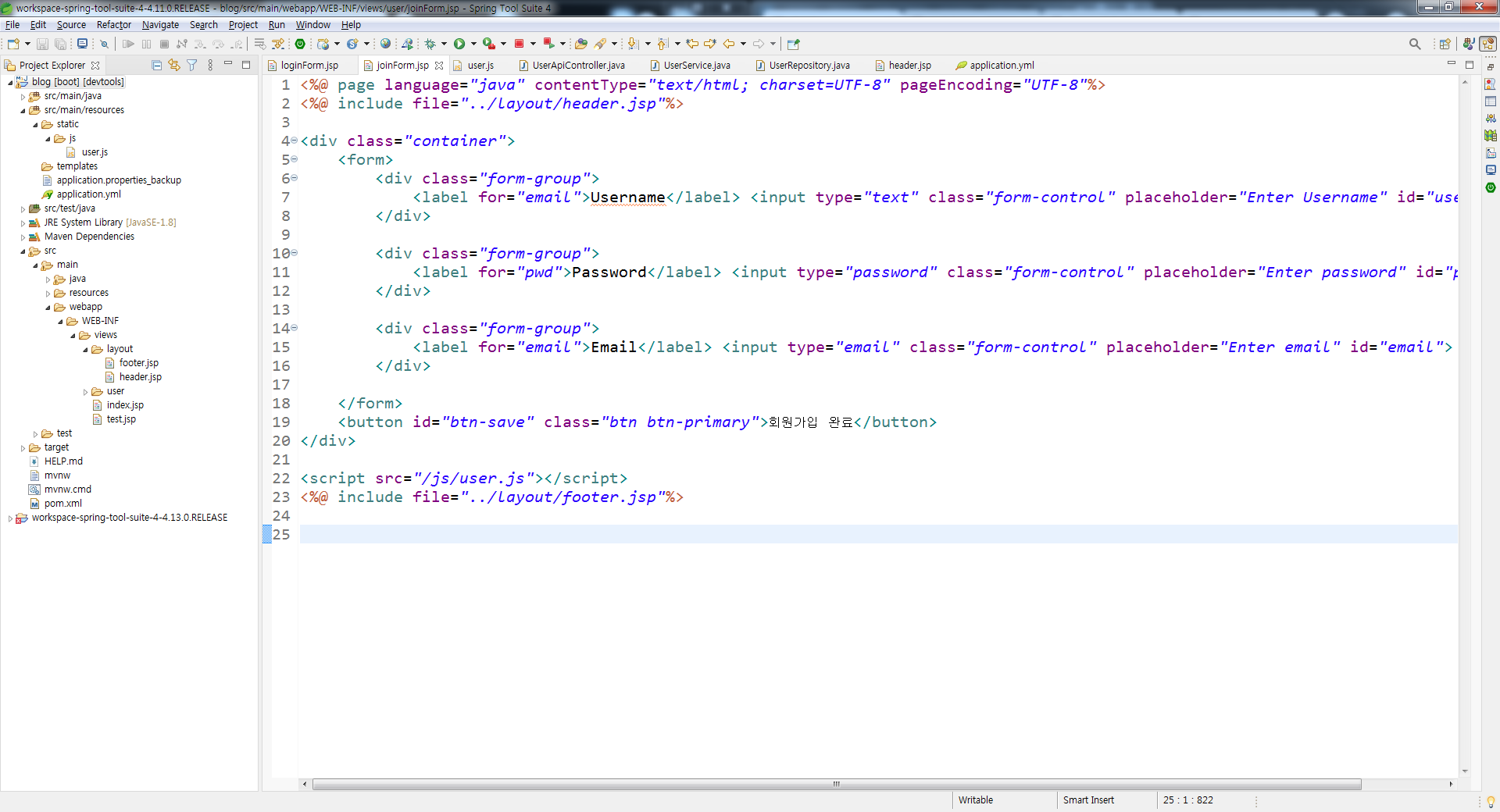Screen dimensions: 1500x812
Task: Close the joinForm.jsp editor tab
Action: click(439, 66)
